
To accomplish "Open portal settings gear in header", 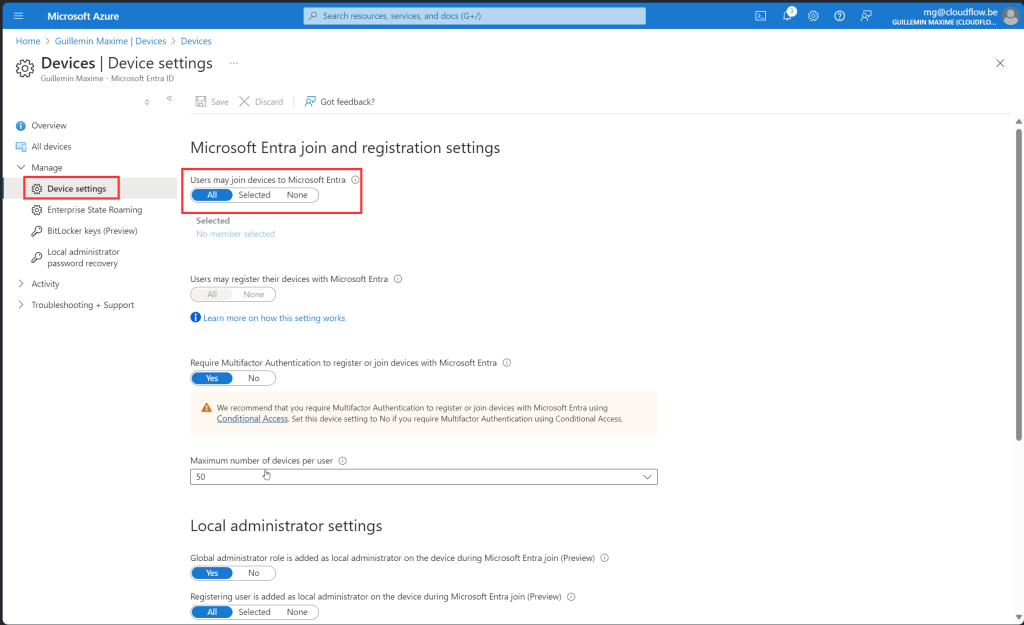I will (813, 16).
